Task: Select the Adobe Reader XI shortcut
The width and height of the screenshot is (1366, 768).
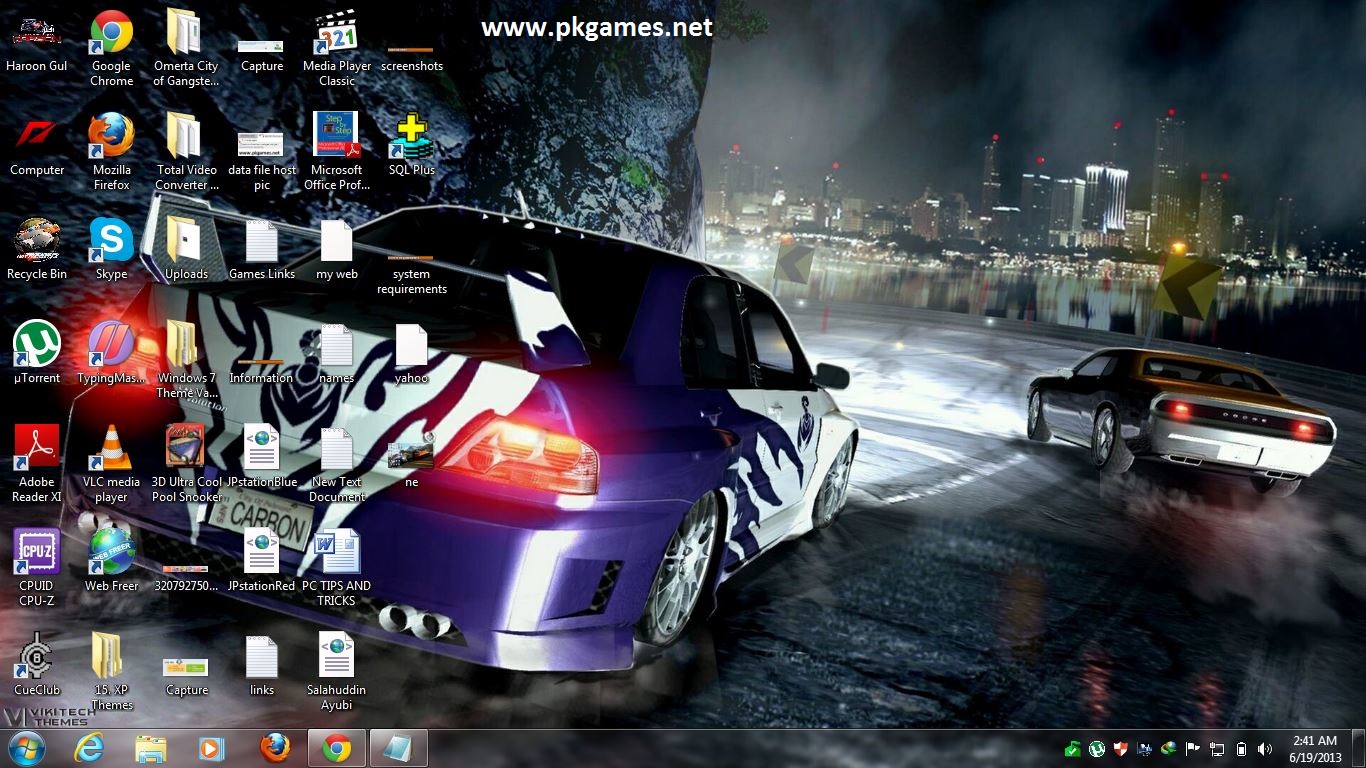Action: click(37, 463)
